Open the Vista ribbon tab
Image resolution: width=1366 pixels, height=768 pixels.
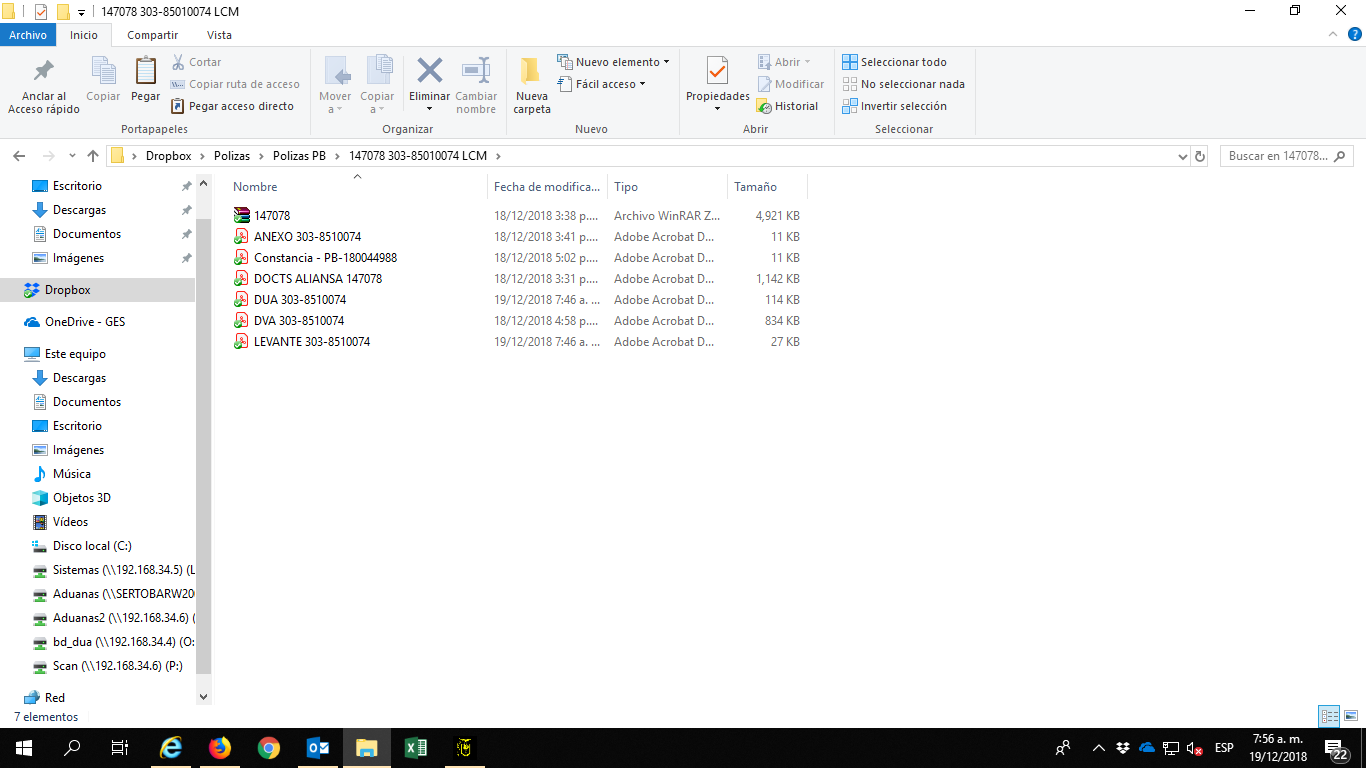(219, 35)
